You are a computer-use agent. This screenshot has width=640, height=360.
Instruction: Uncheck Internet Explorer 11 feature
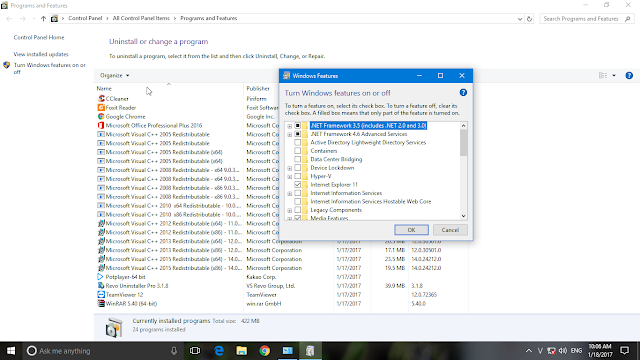click(298, 184)
